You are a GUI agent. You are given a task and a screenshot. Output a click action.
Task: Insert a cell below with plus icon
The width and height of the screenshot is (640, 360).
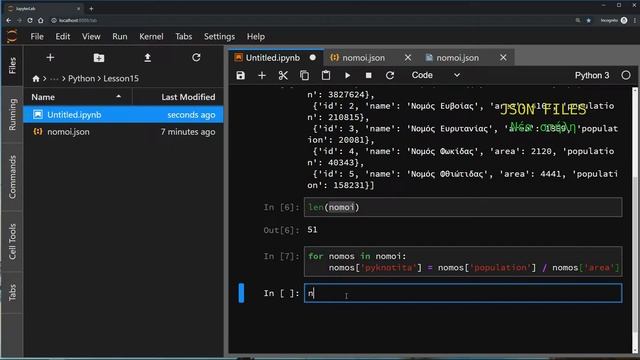(262, 76)
